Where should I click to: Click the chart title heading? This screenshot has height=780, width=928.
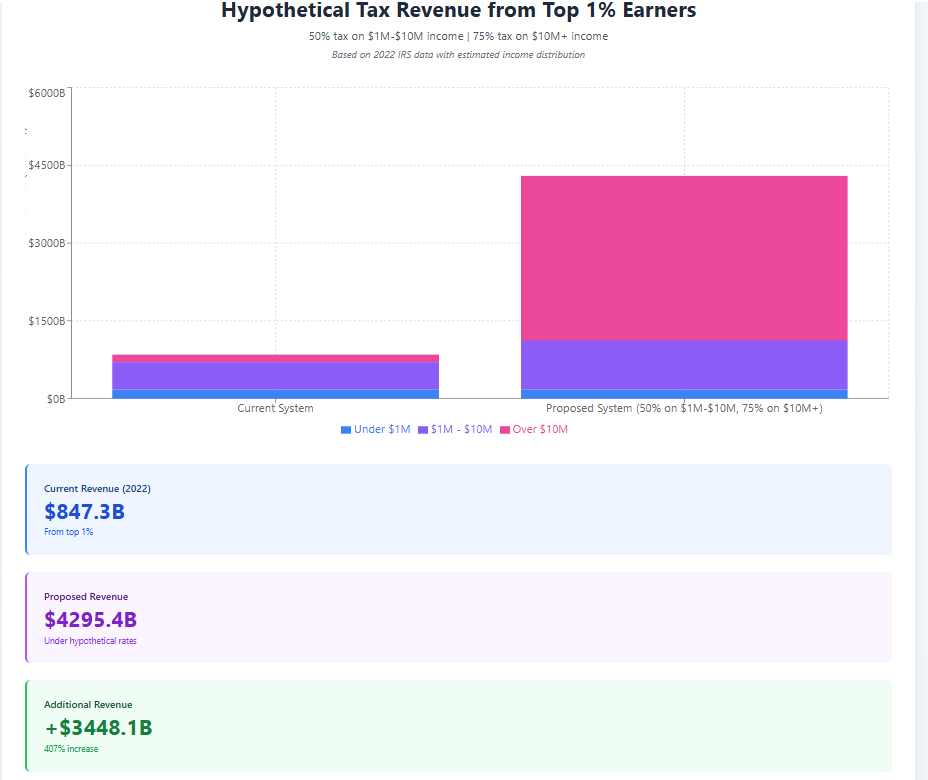[458, 11]
